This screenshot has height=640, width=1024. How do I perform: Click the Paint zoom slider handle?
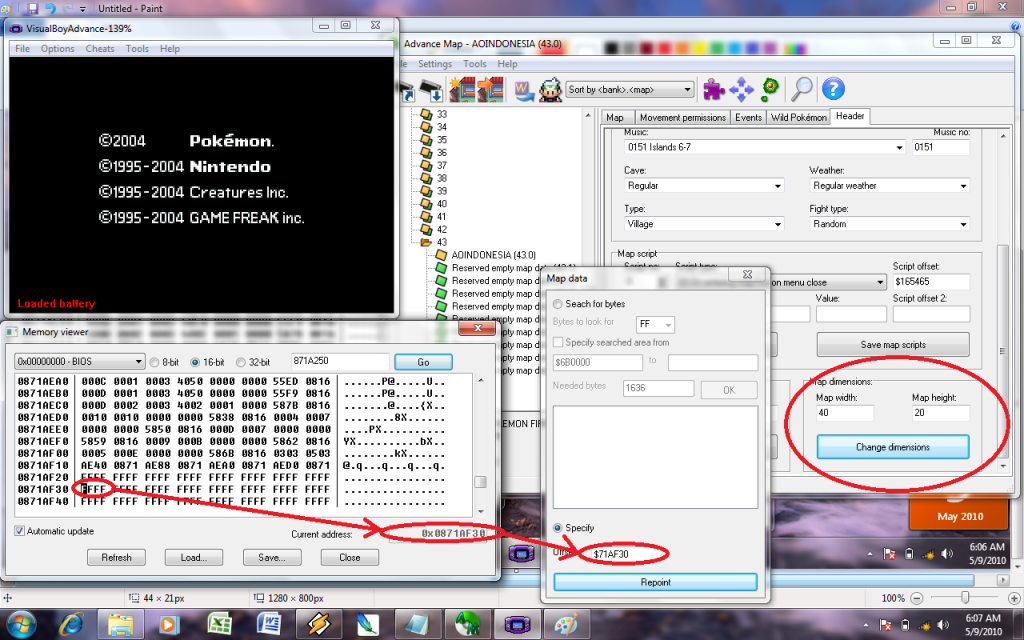[x=965, y=598]
